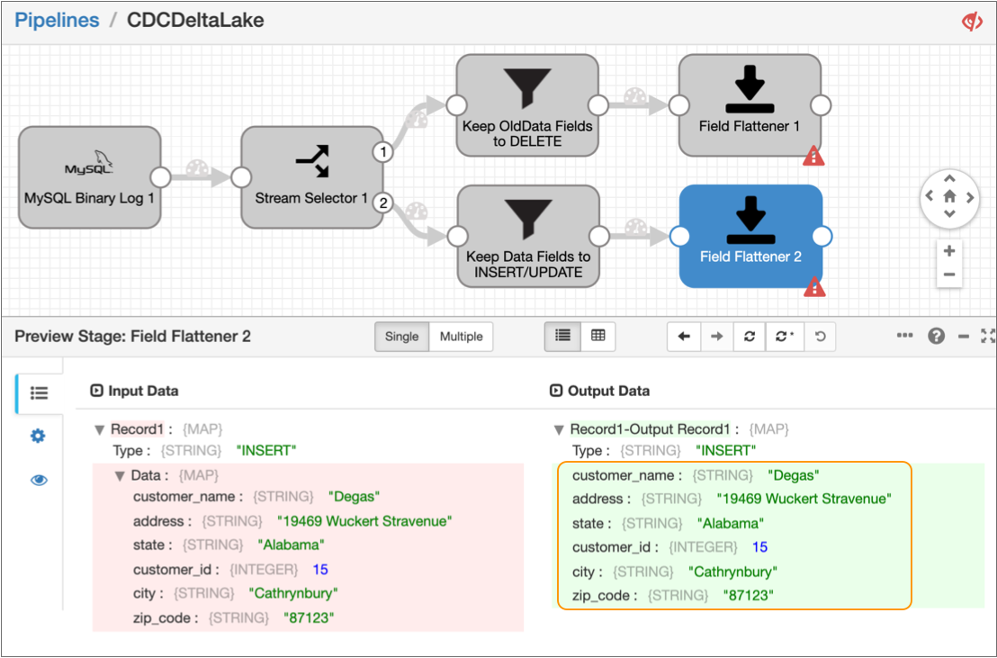Click the refresh preview icon
997x658 pixels.
[x=749, y=337]
